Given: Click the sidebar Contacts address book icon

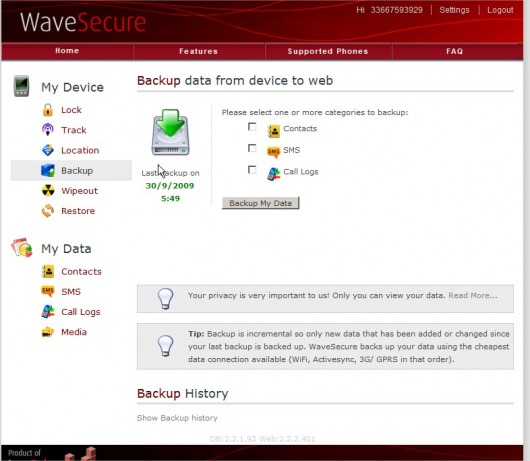Looking at the screenshot, I should click(48, 271).
